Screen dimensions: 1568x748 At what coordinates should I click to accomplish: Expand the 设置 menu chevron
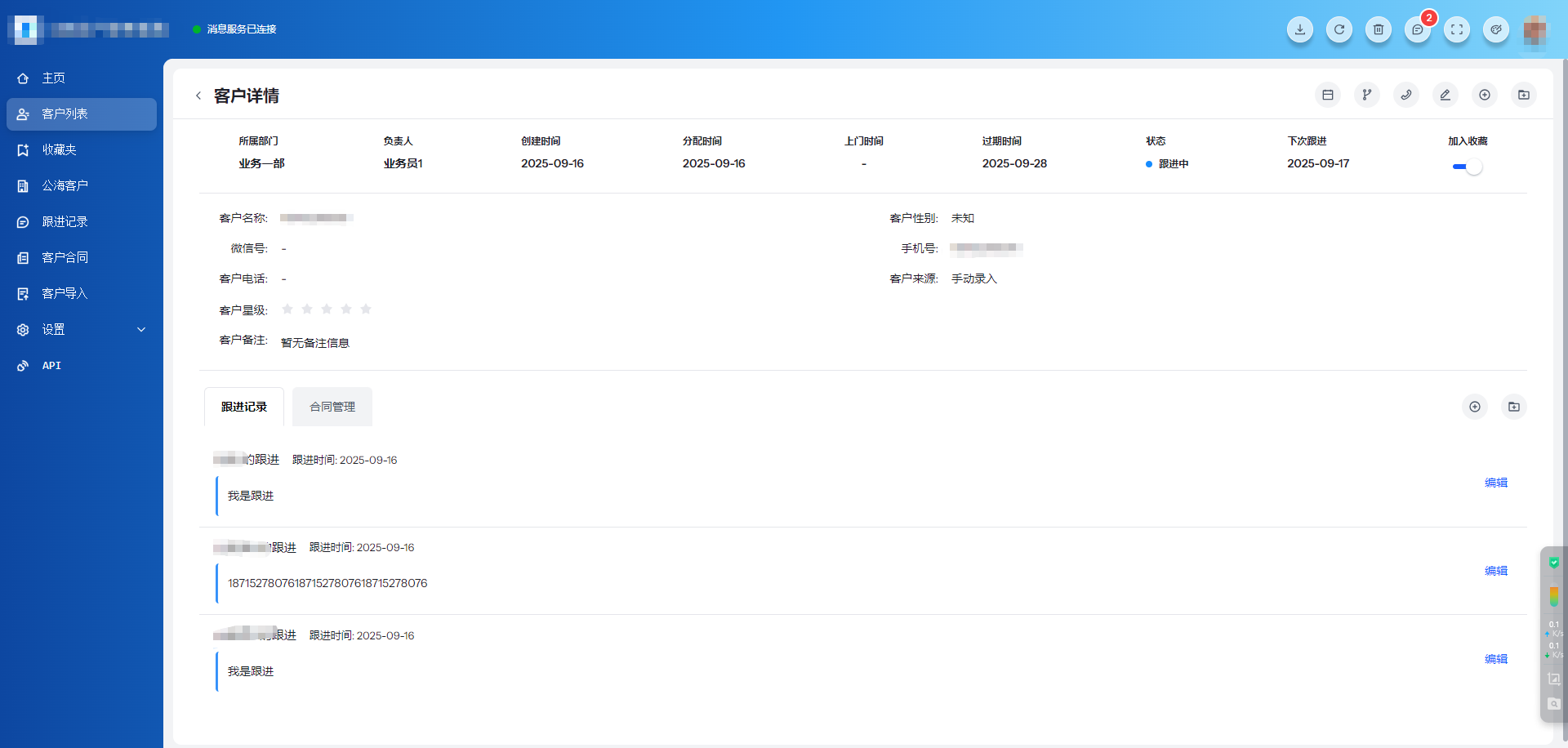141,330
